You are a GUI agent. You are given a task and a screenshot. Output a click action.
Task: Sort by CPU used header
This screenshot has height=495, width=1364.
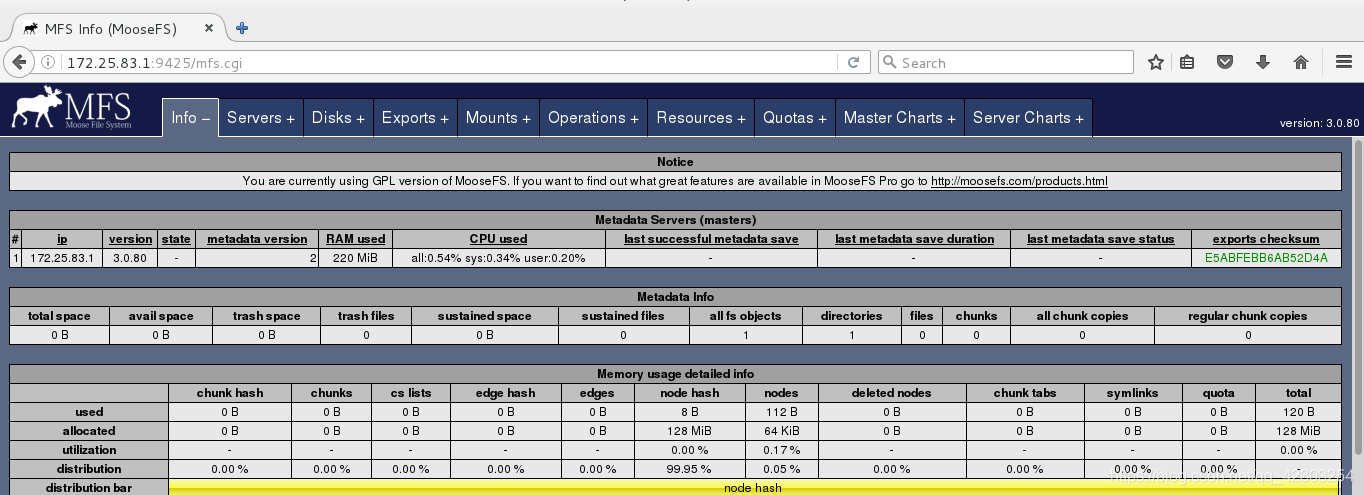498,239
